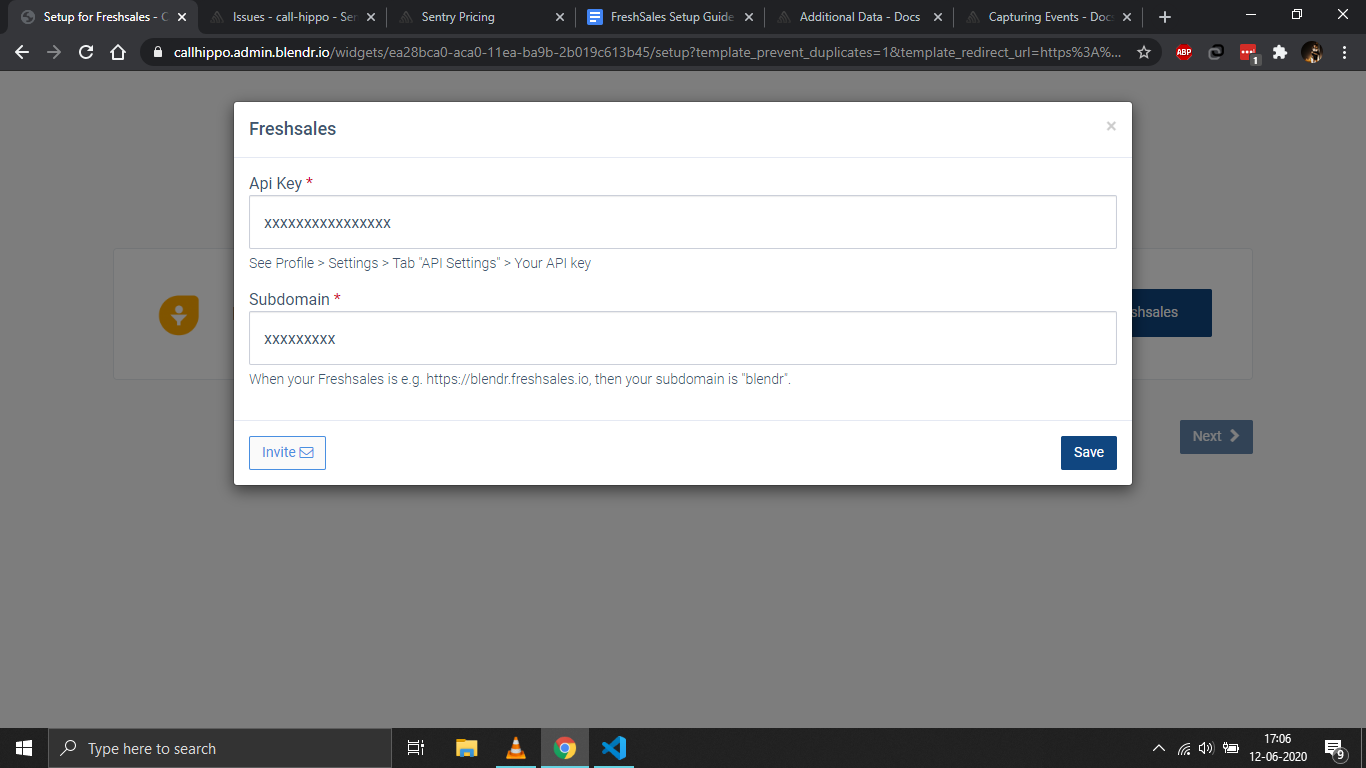
Task: Close the Sentry Pricing tab
Action: 560,17
